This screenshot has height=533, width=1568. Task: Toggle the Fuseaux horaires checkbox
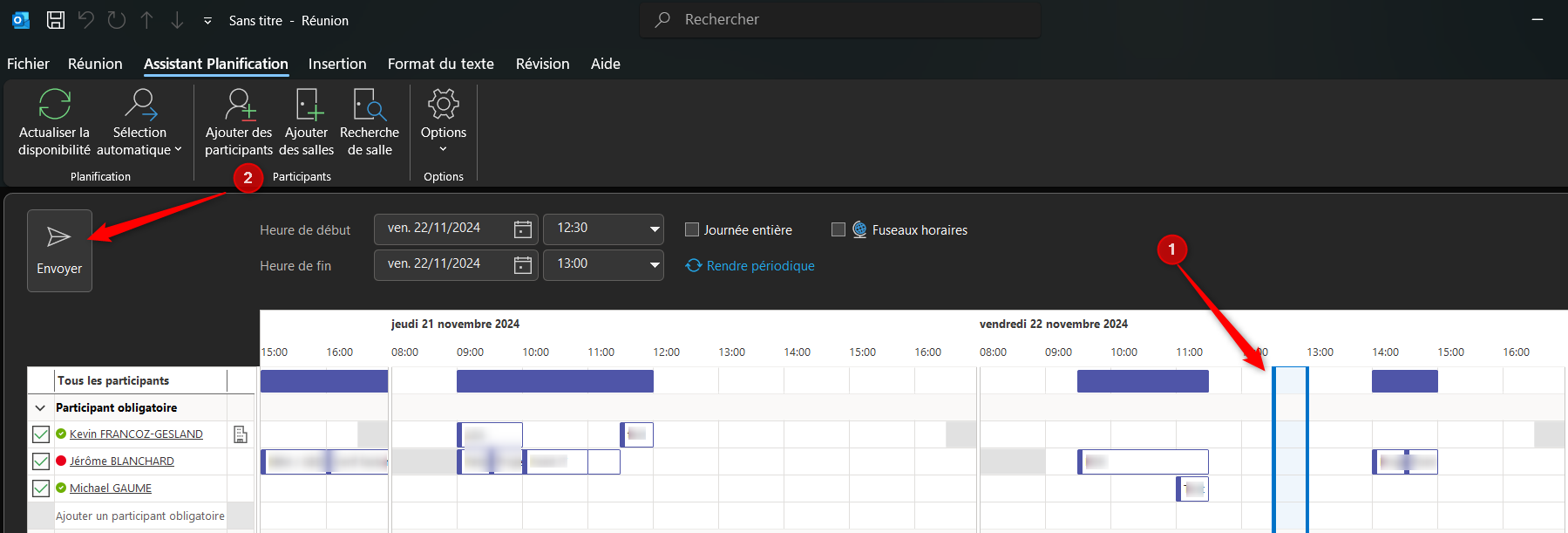[838, 230]
